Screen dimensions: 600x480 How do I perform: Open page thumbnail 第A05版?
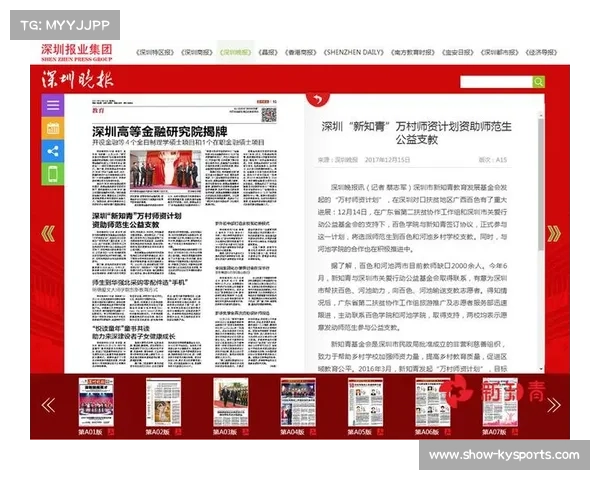click(365, 402)
